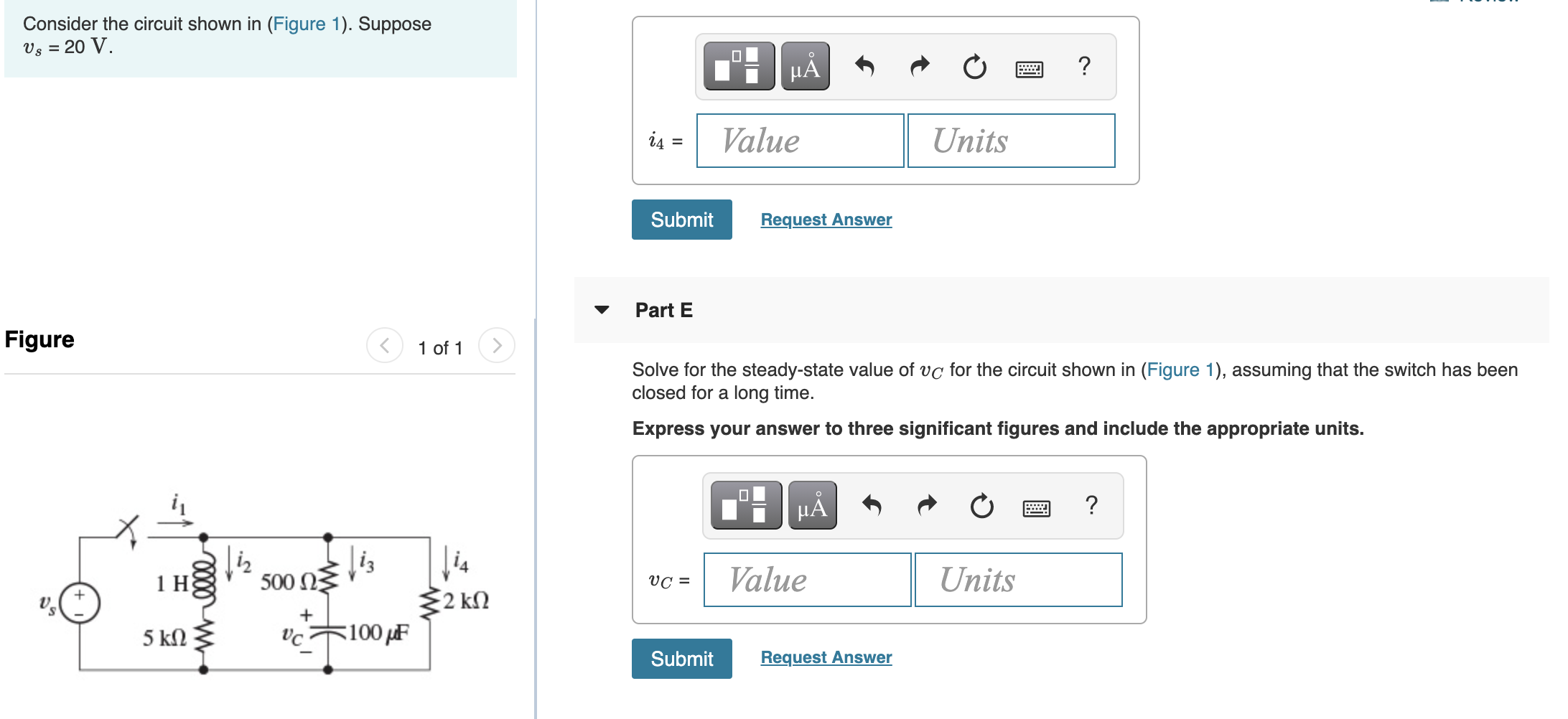Request Answer for Part E
The height and width of the screenshot is (719, 1568).
[x=826, y=657]
